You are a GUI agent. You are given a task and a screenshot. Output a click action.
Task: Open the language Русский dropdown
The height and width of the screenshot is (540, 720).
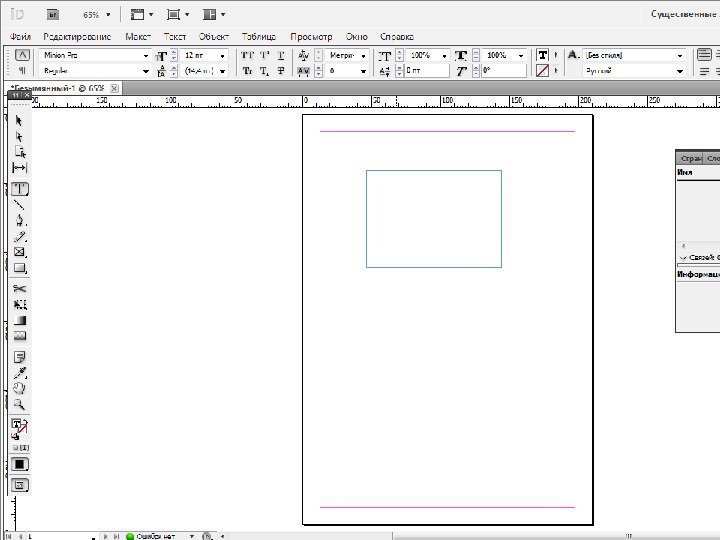tap(680, 71)
